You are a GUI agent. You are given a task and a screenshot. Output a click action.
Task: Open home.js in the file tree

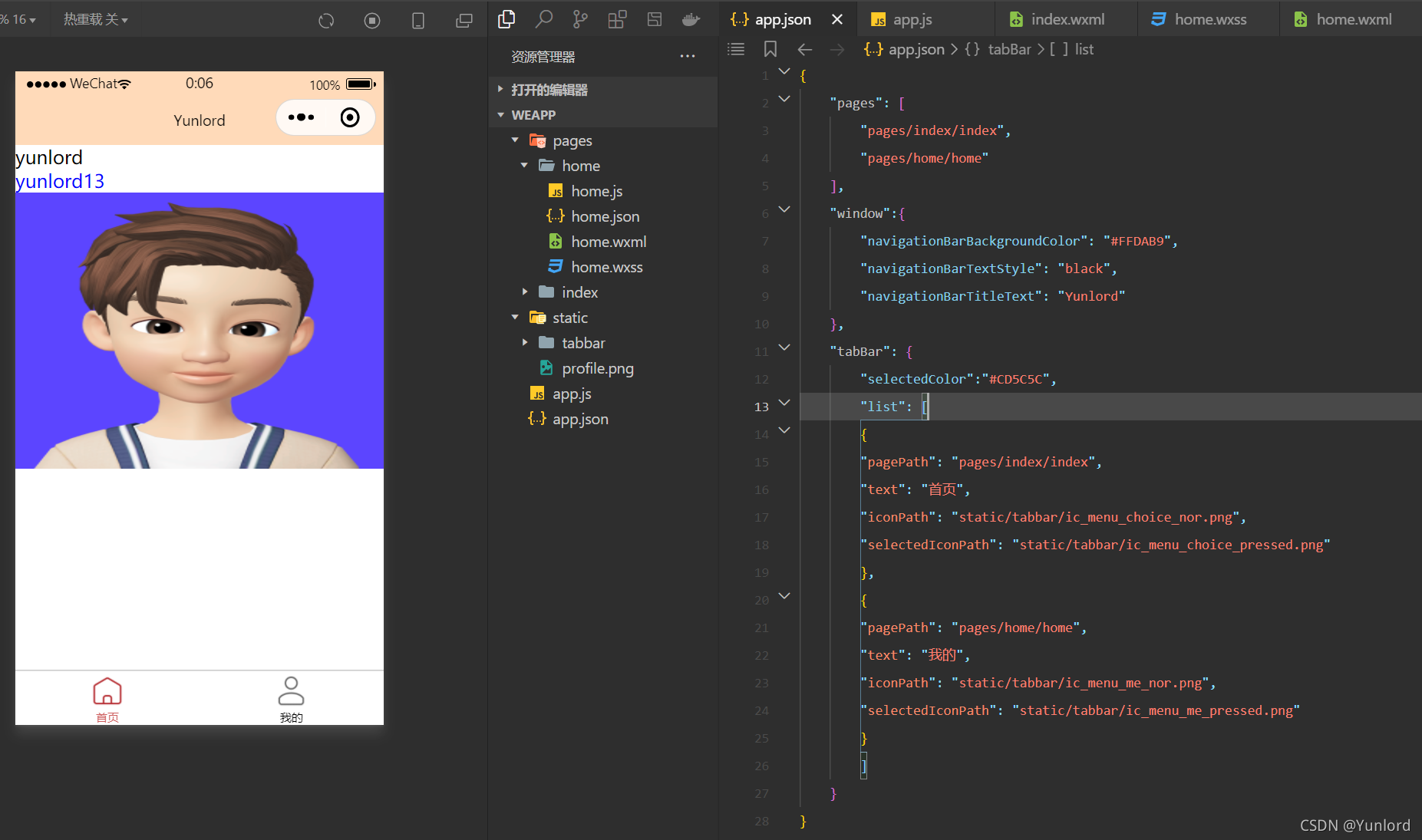pyautogui.click(x=596, y=191)
